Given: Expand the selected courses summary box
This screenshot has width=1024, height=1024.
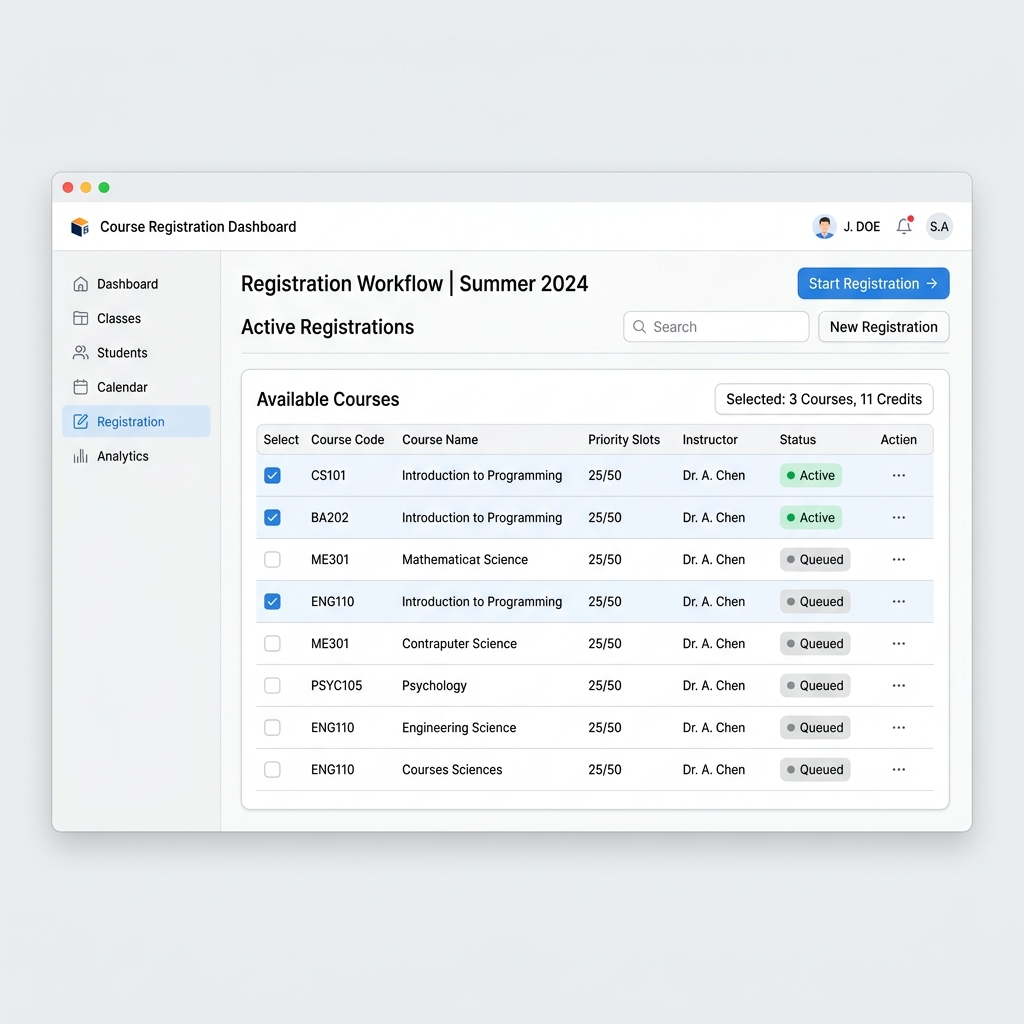Looking at the screenshot, I should pos(824,399).
